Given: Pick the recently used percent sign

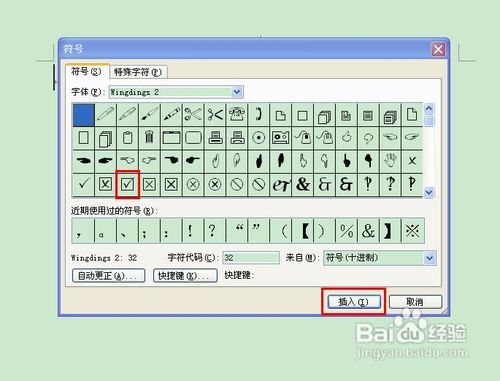Looking at the screenshot, I should pyautogui.click(x=346, y=231).
